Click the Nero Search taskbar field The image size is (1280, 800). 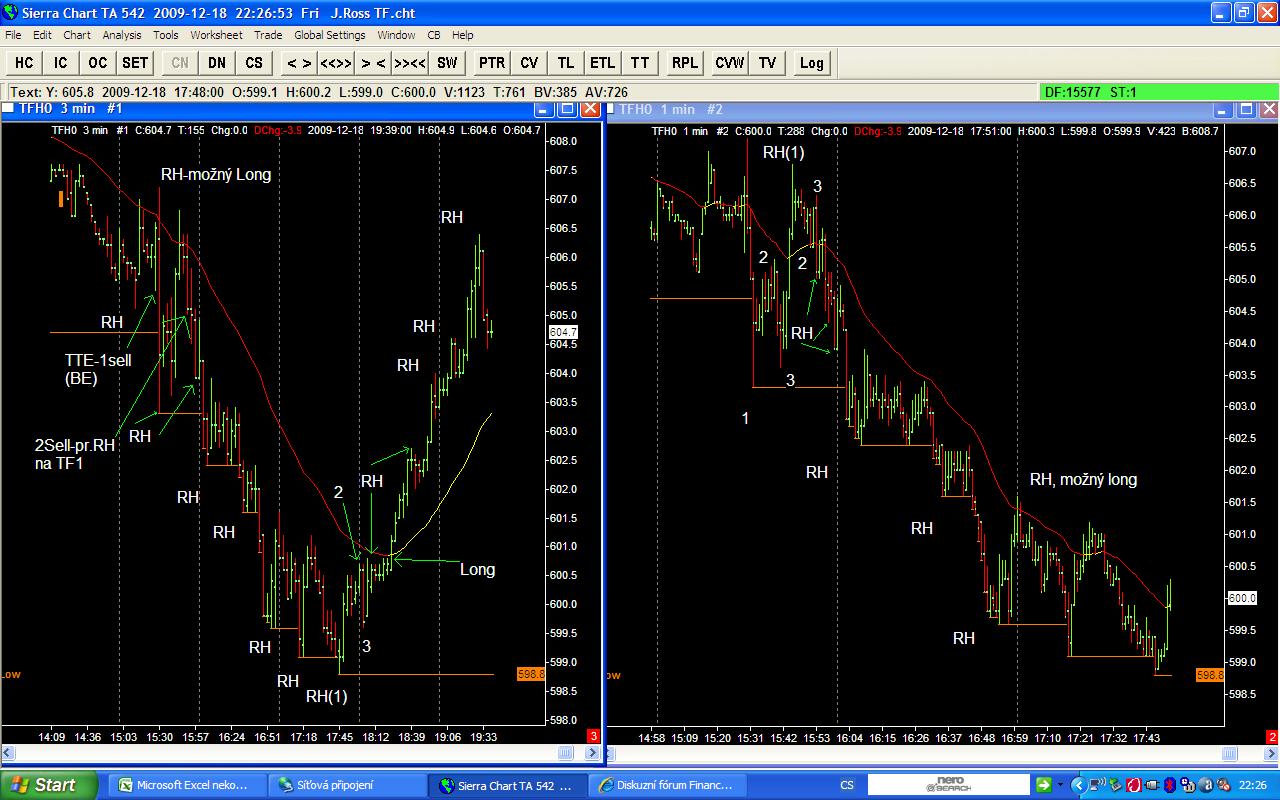pos(948,785)
